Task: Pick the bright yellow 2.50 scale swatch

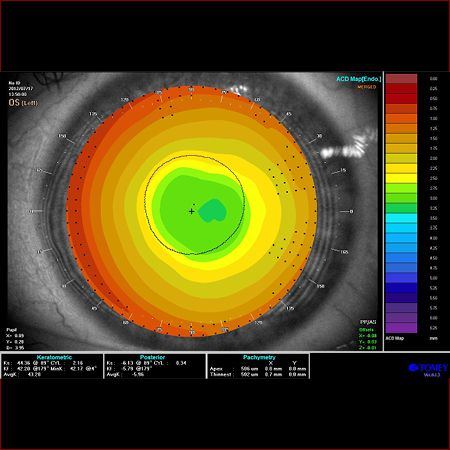Action: click(401, 178)
